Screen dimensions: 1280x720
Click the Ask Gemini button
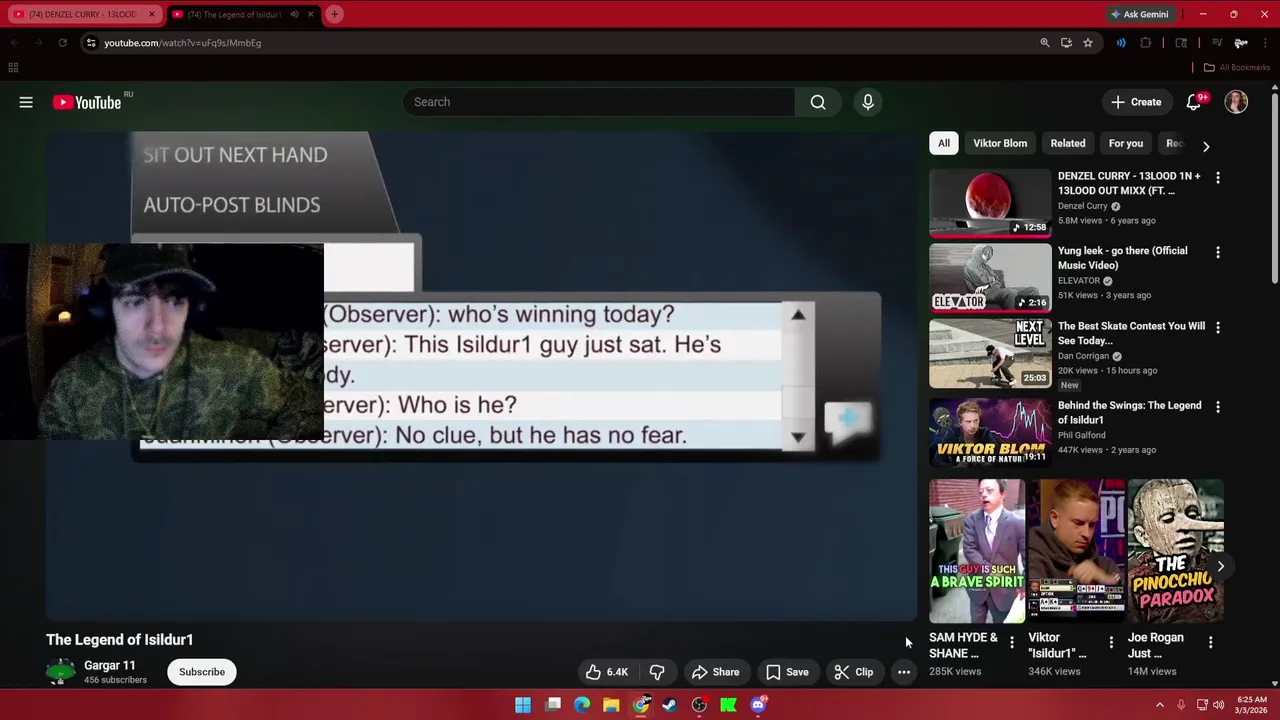tap(1139, 14)
